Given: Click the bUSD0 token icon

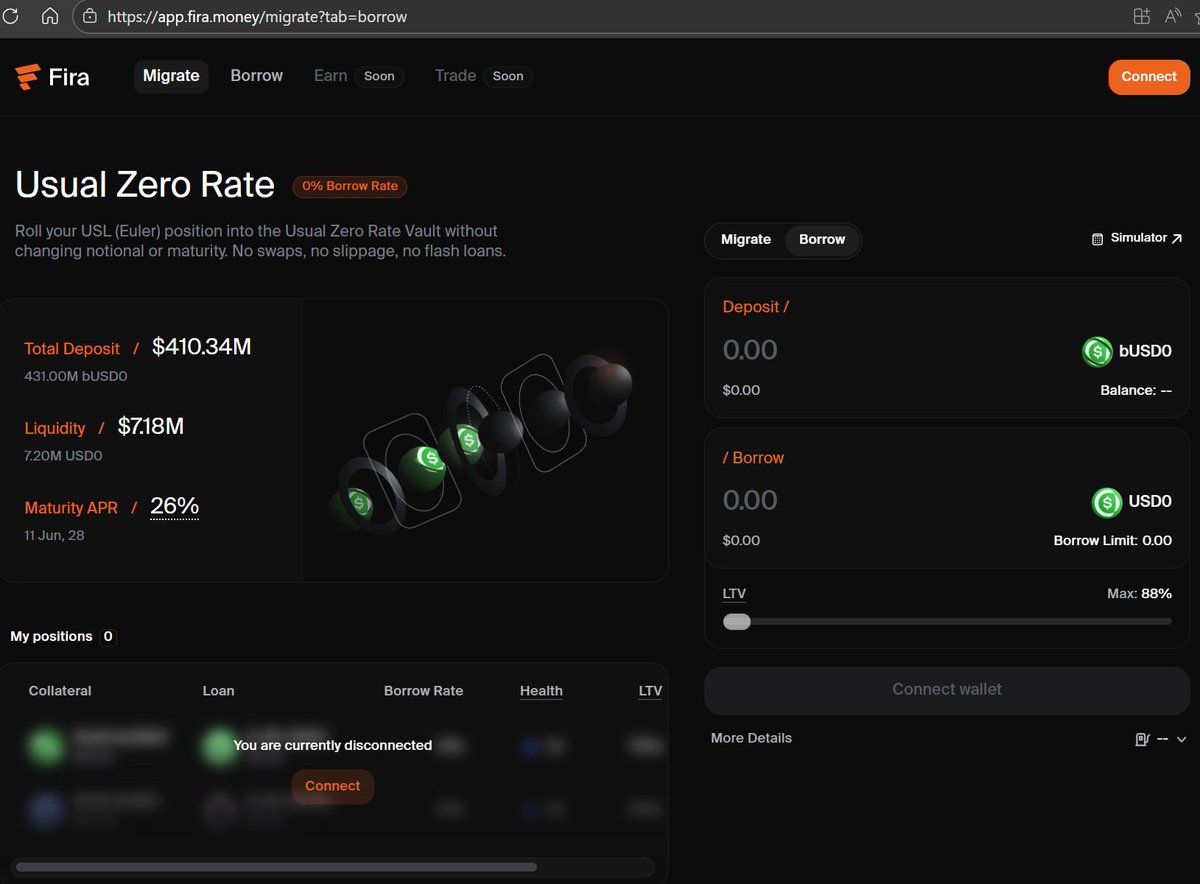Looking at the screenshot, I should [1097, 351].
